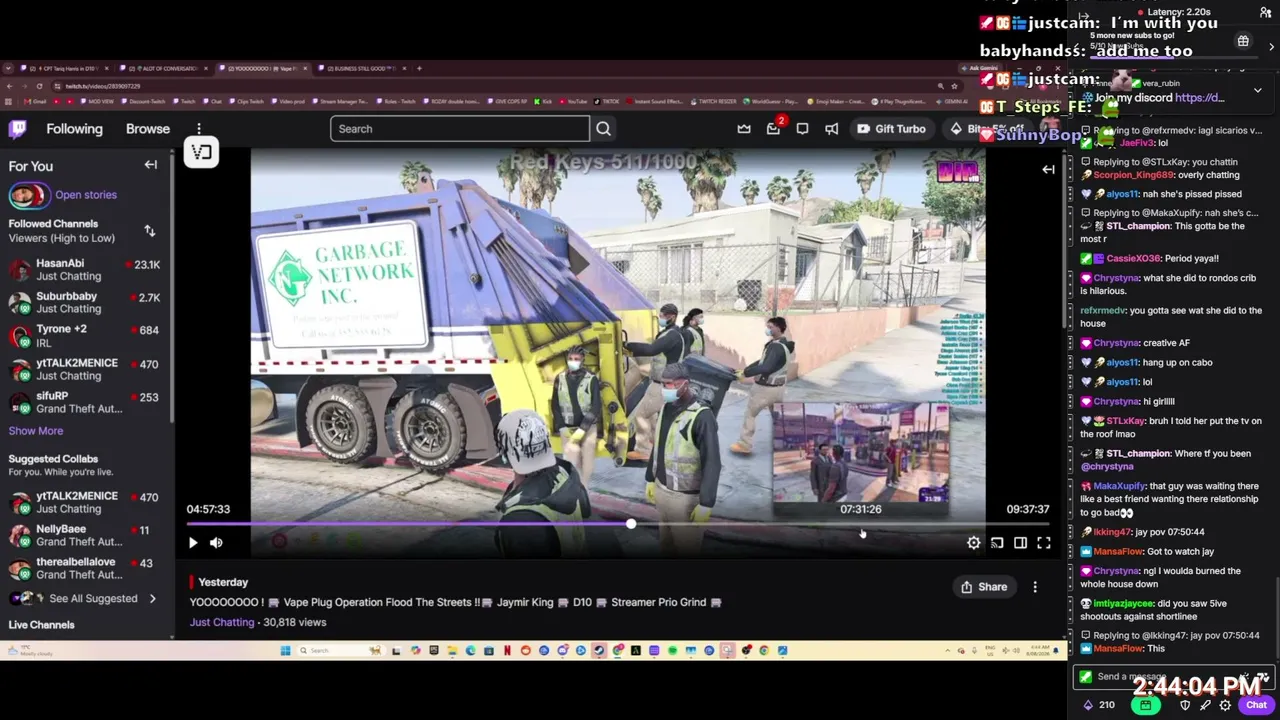Open Steam from the taskbar
1280x720 pixels.
pyautogui.click(x=599, y=650)
